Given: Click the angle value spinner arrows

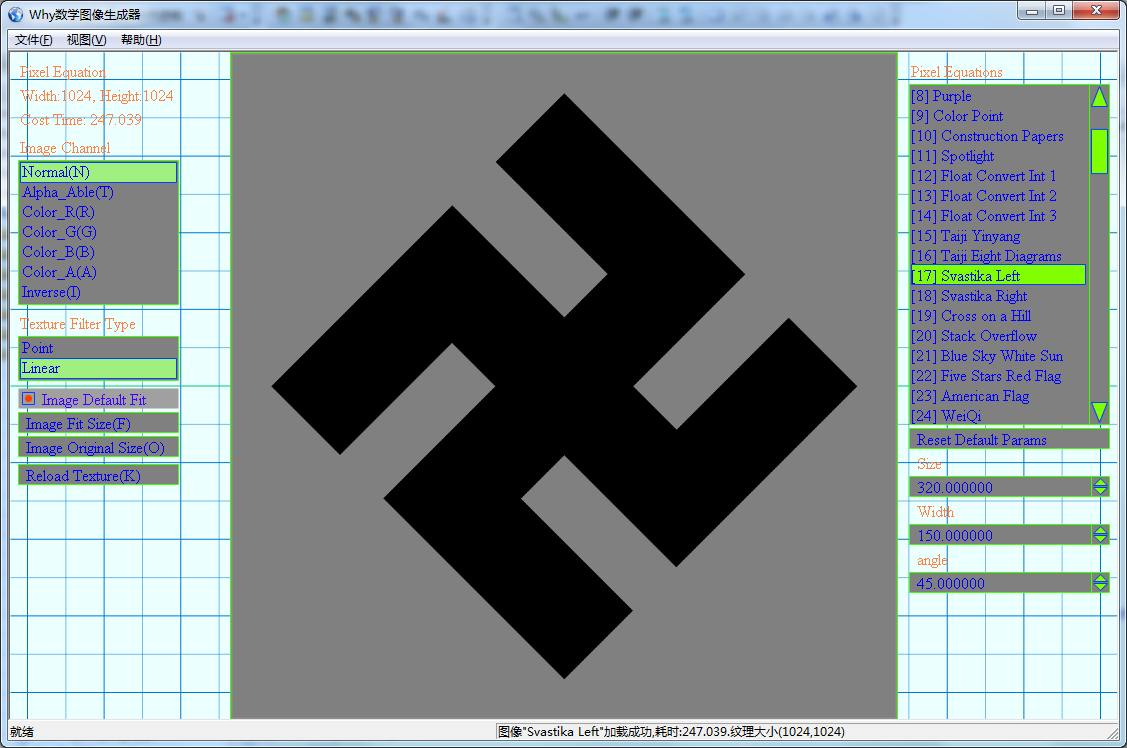Looking at the screenshot, I should coord(1100,583).
